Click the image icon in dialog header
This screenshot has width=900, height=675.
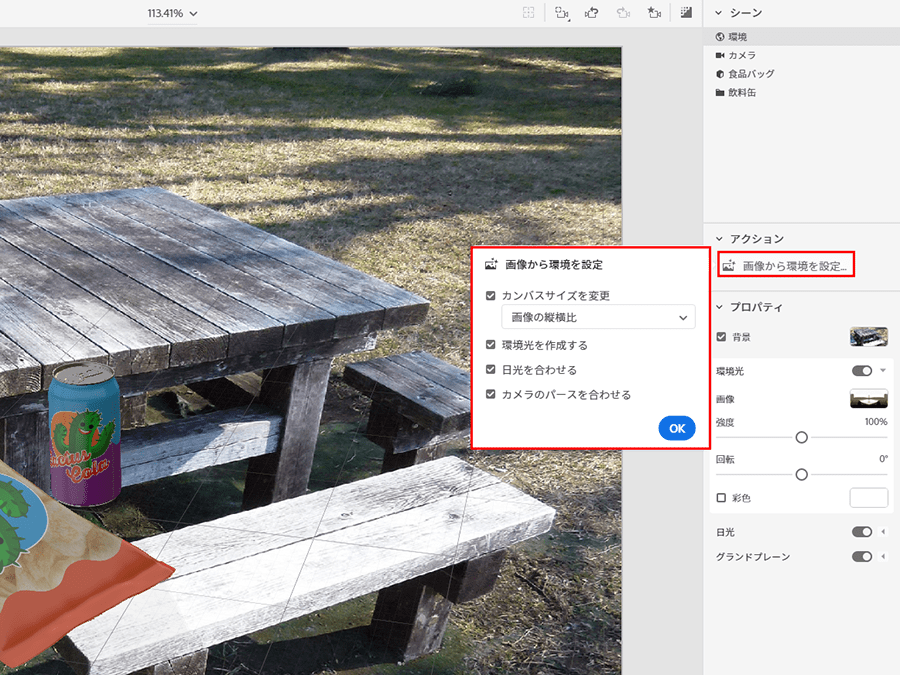[491, 265]
